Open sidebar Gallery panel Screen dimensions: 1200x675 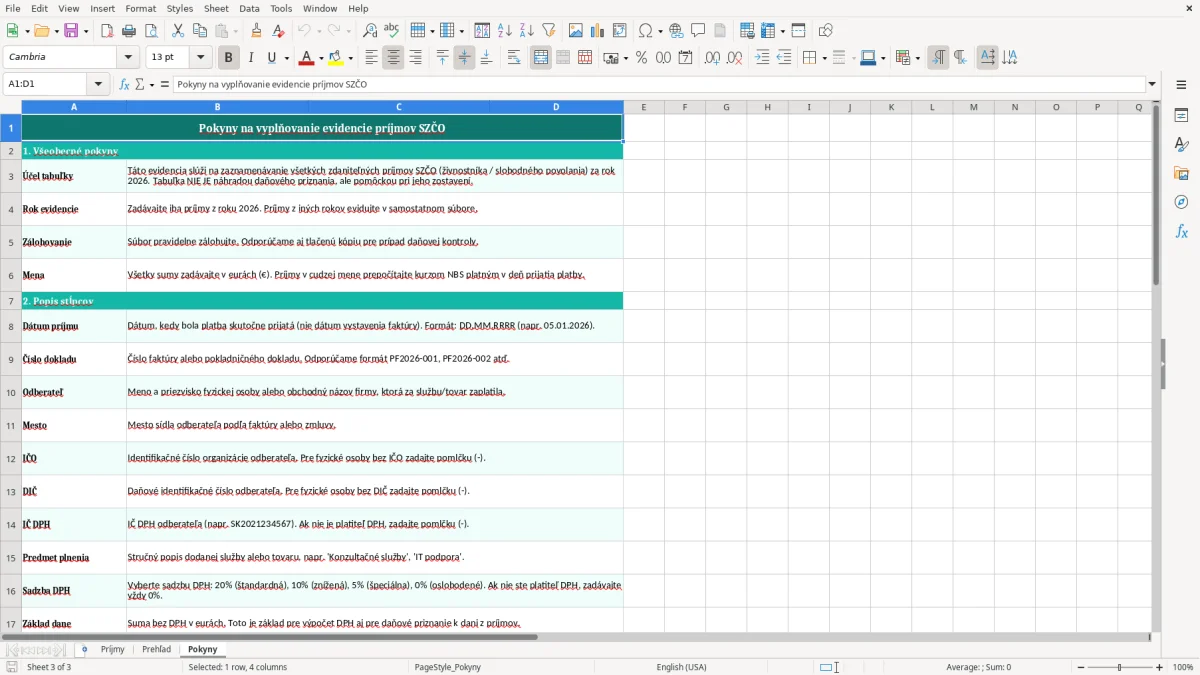point(1182,174)
